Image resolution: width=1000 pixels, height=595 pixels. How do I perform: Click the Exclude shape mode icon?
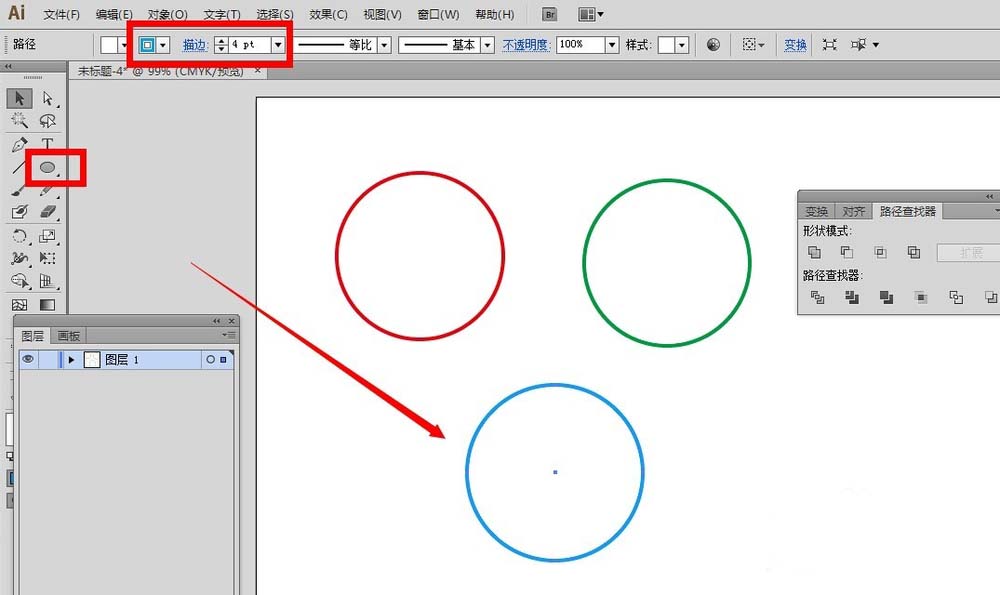click(x=914, y=253)
